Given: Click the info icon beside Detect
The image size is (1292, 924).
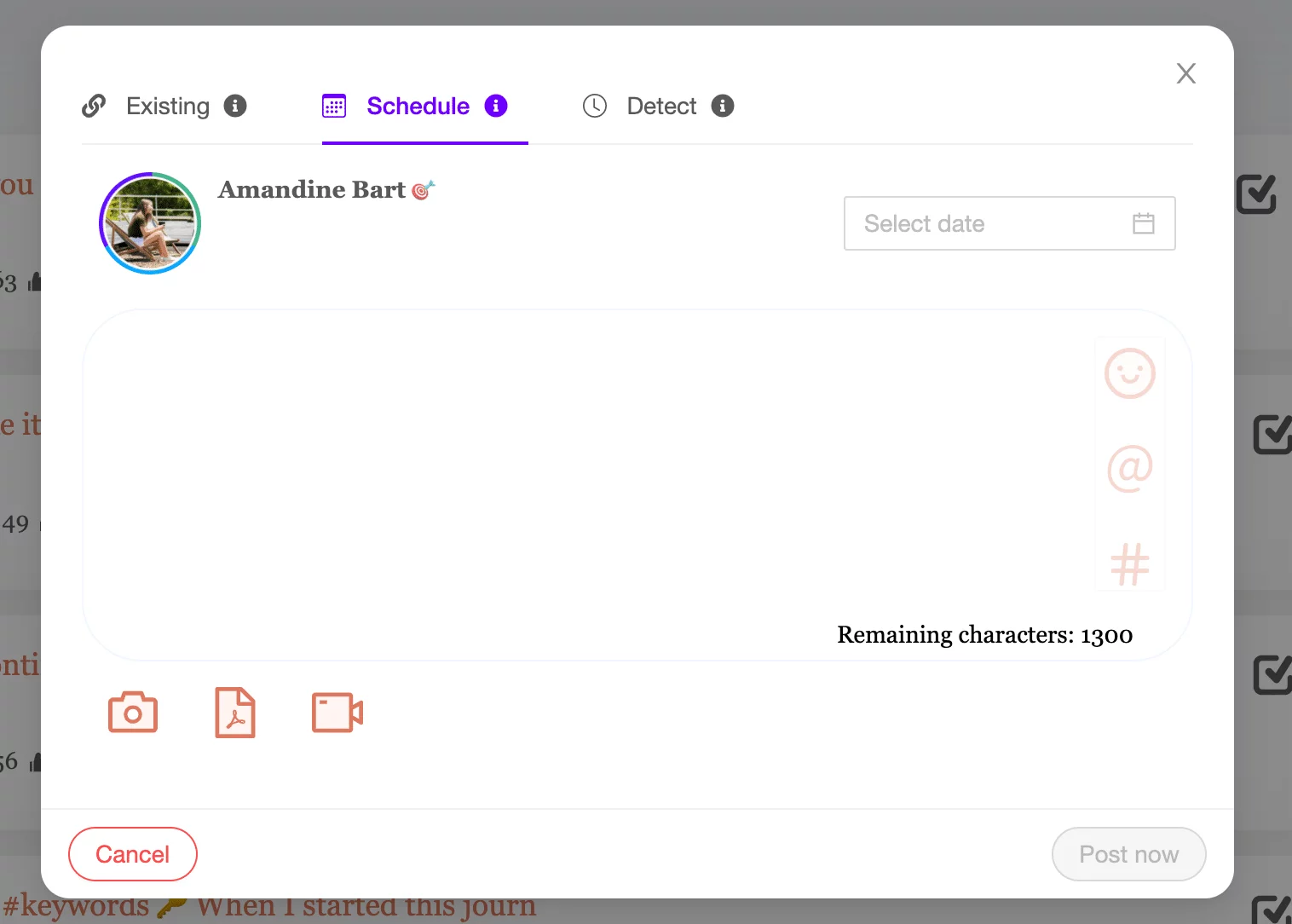Looking at the screenshot, I should [x=723, y=106].
